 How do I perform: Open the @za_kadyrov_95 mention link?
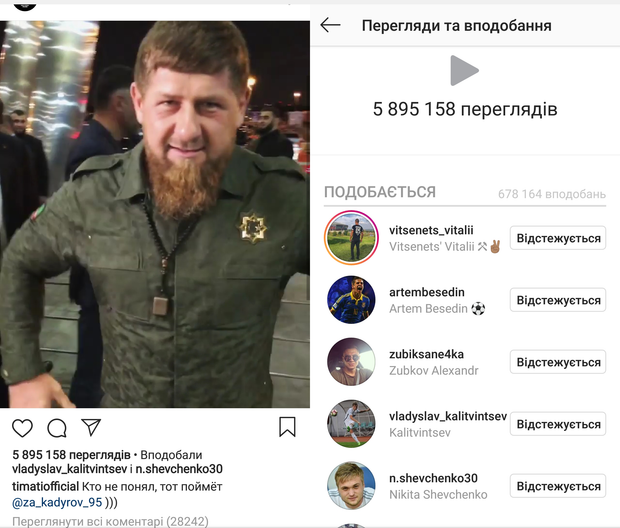pos(57,502)
